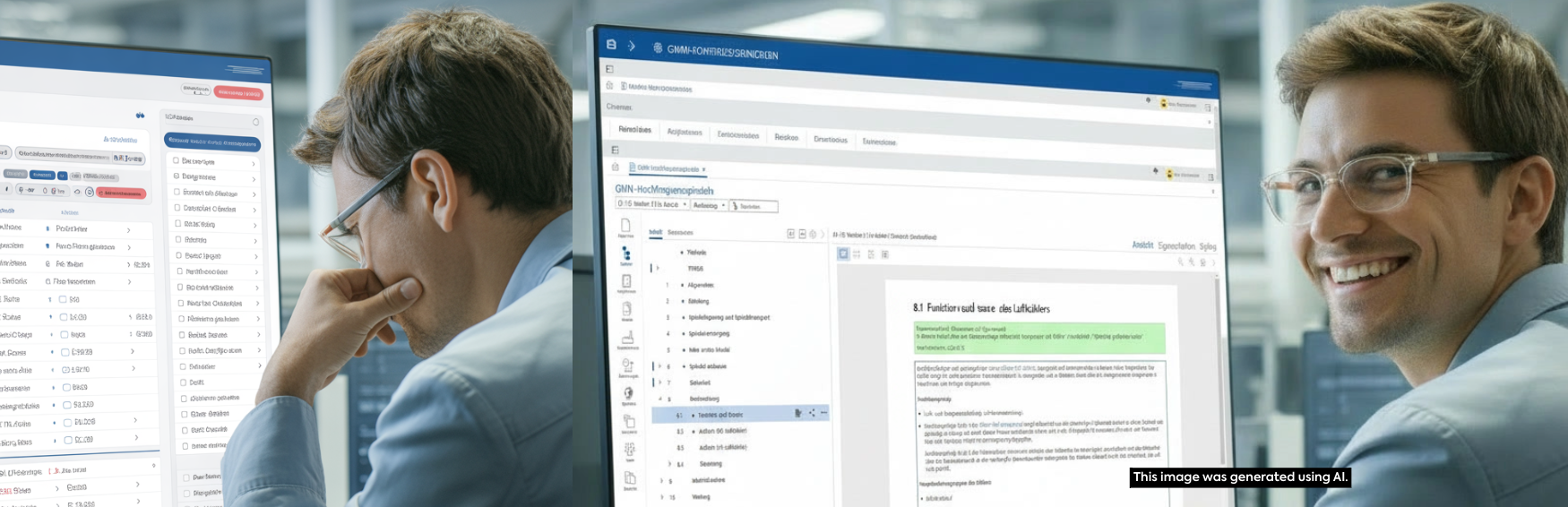Expand tree row number 6

(660, 366)
